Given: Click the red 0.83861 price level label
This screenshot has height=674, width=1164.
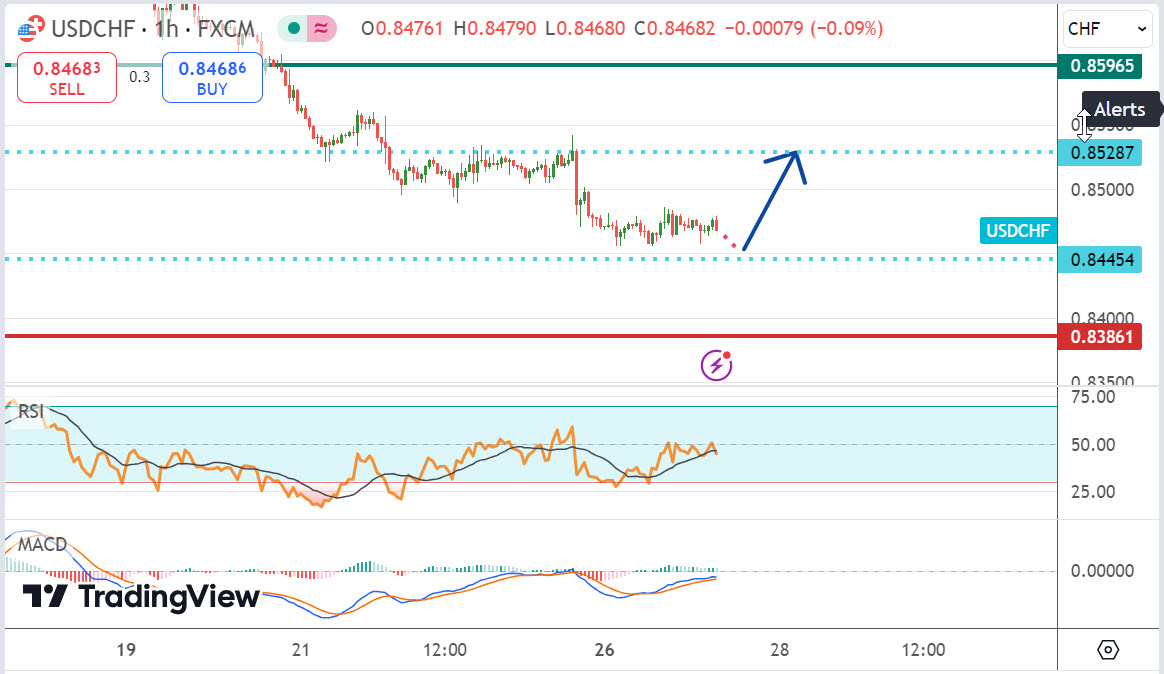Looking at the screenshot, I should 1102,337.
